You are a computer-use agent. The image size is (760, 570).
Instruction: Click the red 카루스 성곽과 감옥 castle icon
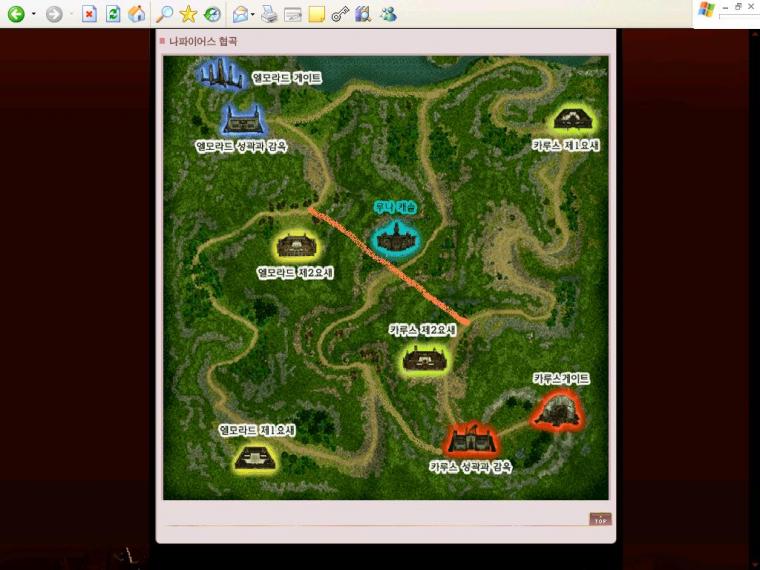click(x=471, y=439)
